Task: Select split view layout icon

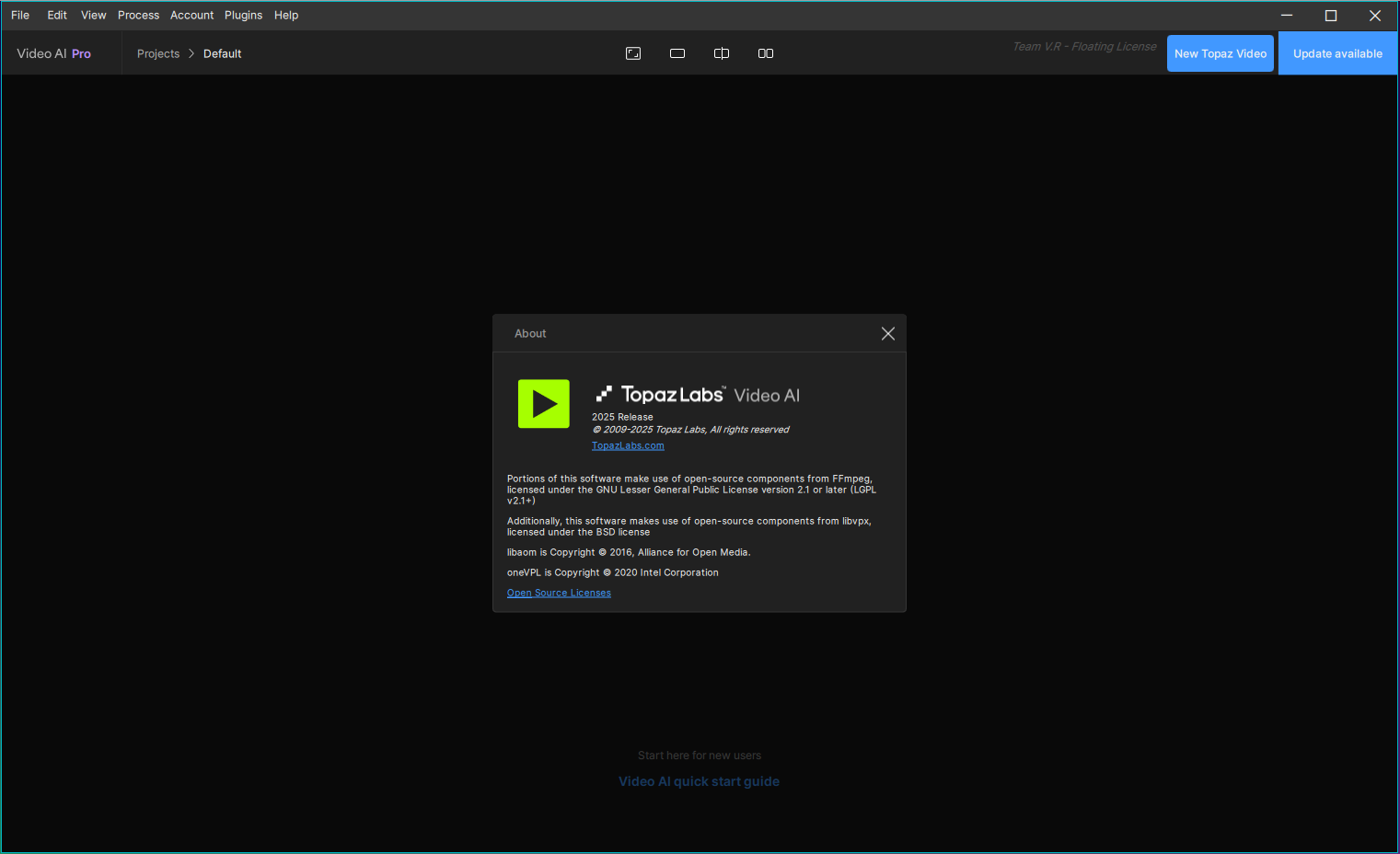Action: click(x=722, y=53)
